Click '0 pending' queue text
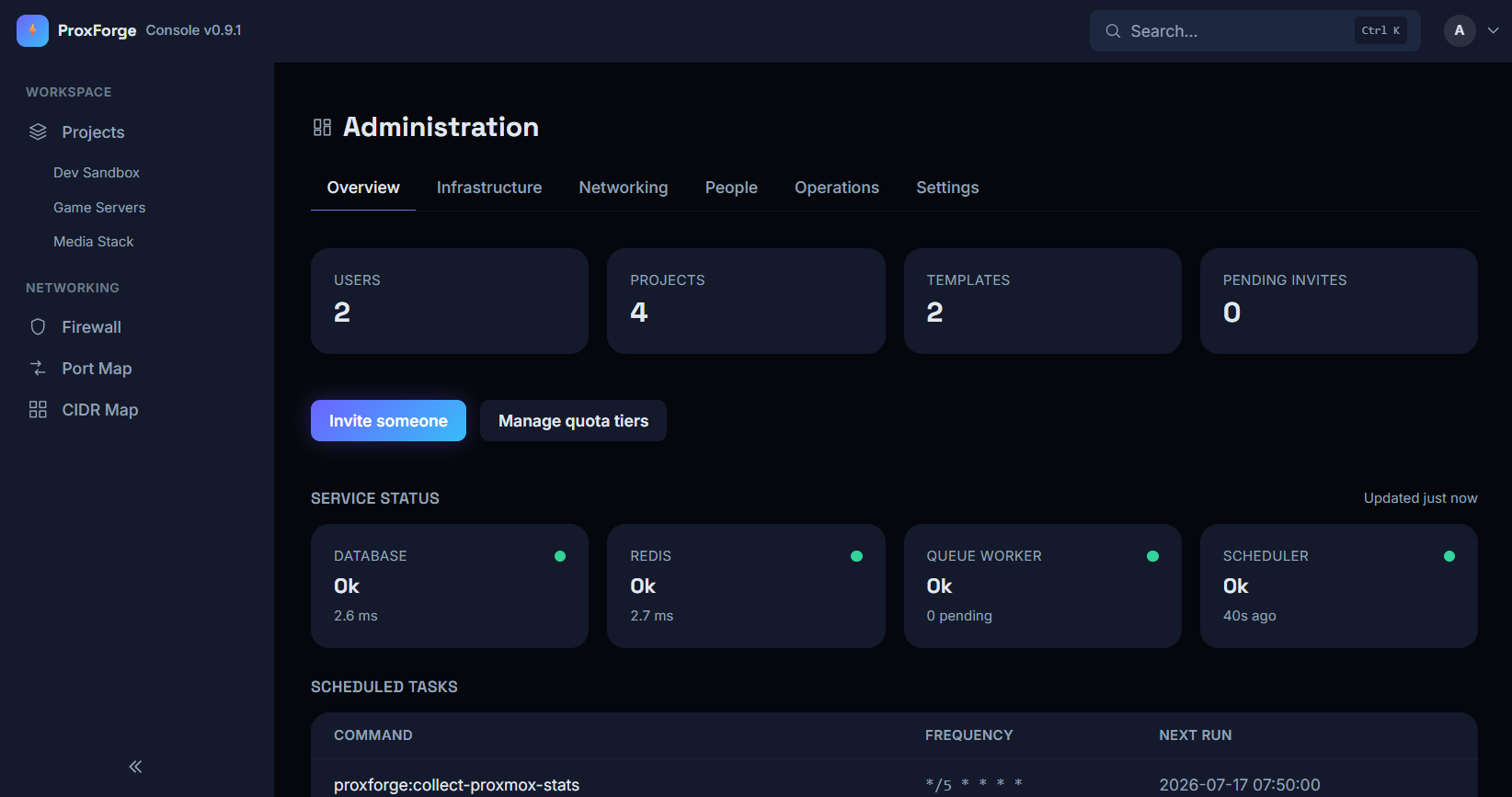 point(959,616)
